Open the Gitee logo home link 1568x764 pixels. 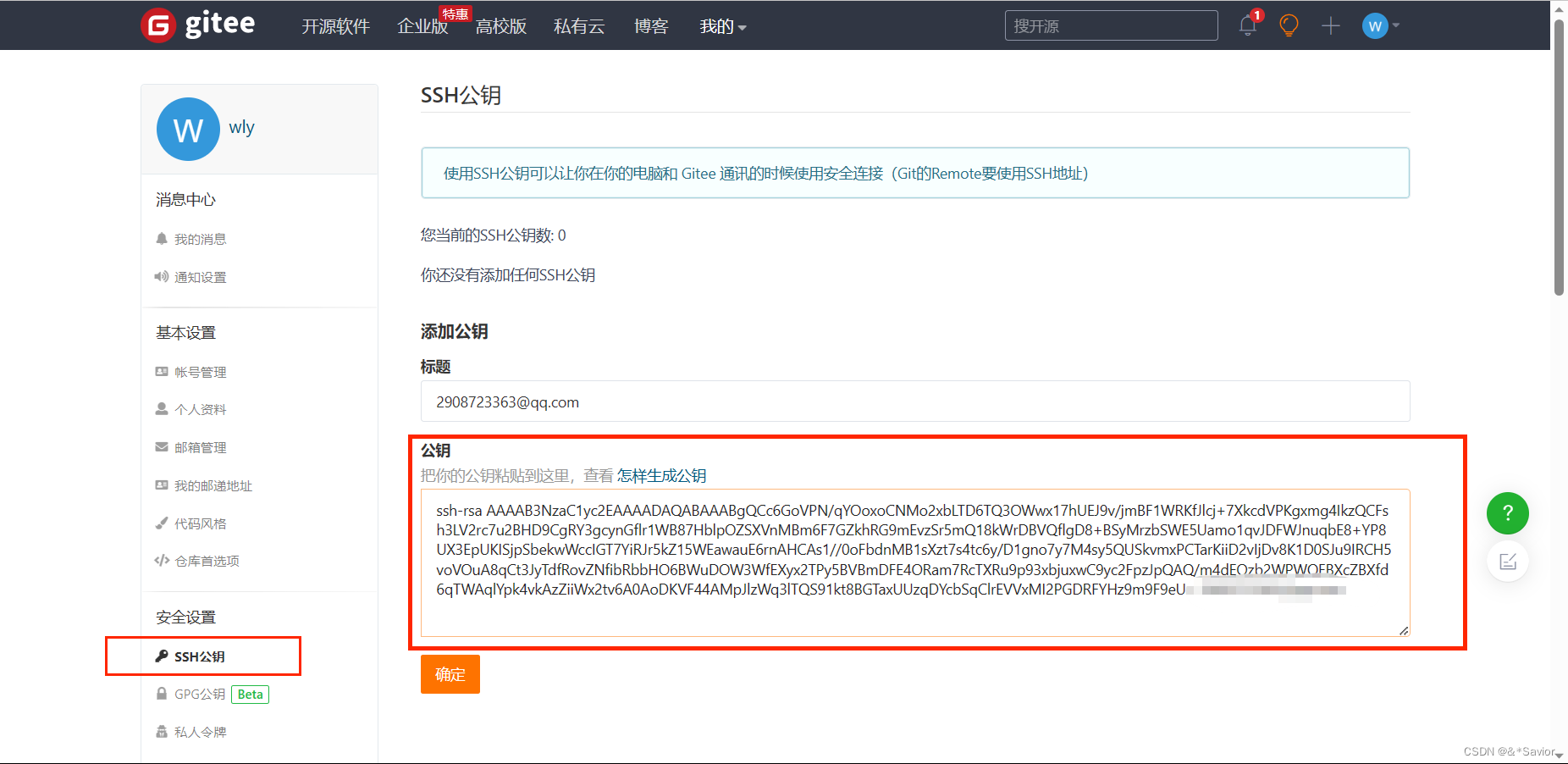198,25
